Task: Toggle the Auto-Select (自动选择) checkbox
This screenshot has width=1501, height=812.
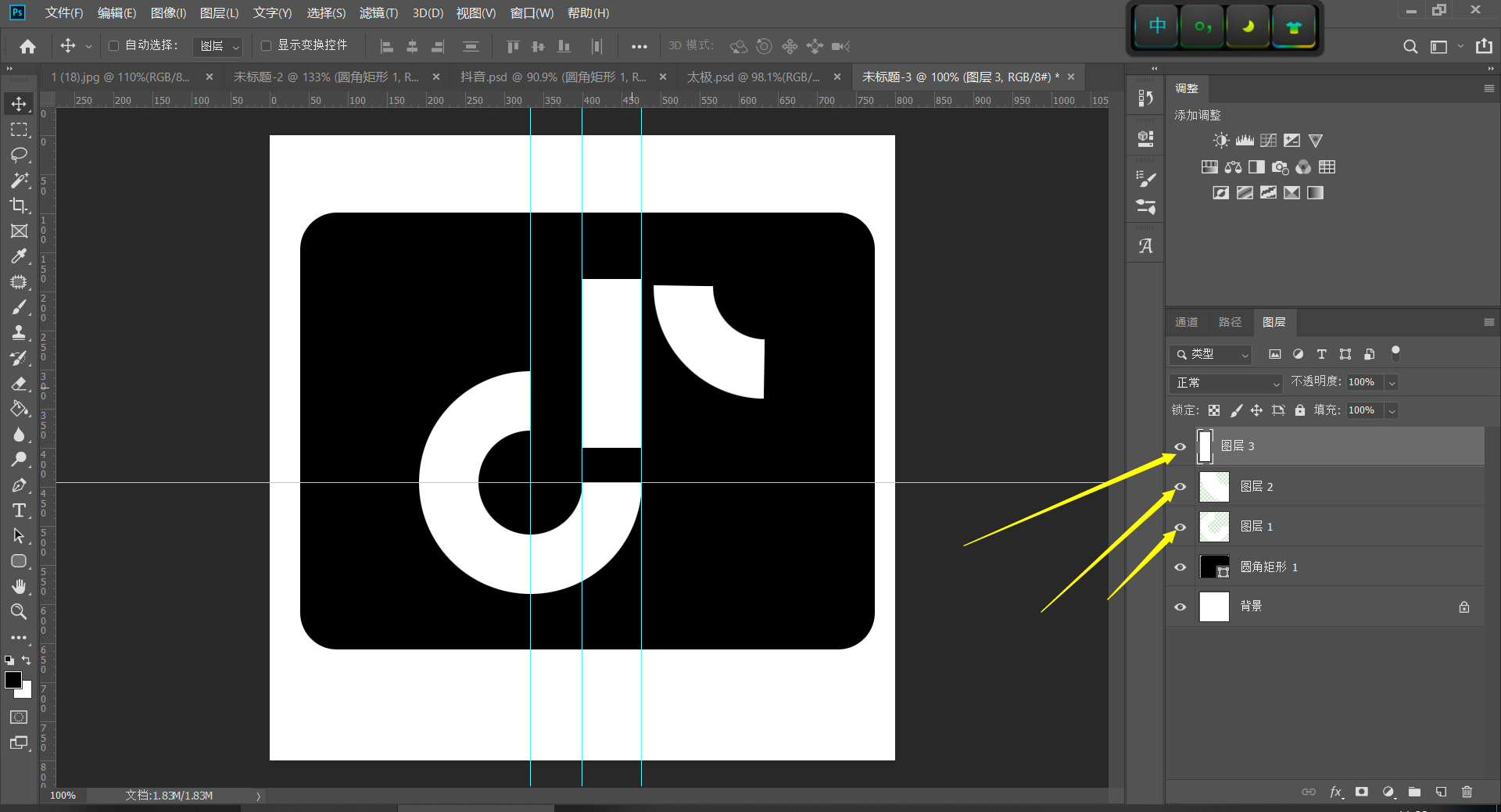Action: pos(113,46)
